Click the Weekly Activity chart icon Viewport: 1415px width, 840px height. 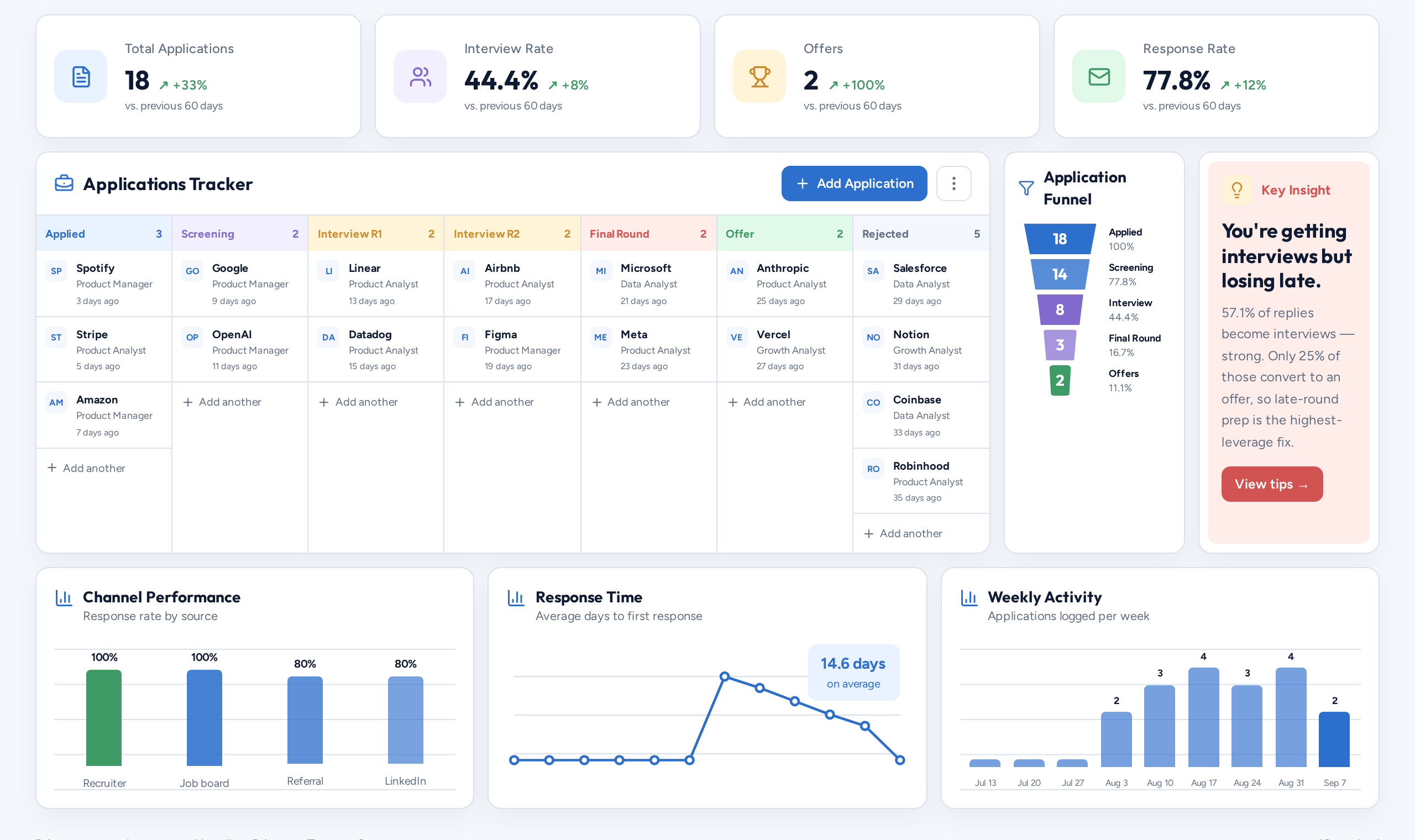coord(969,598)
